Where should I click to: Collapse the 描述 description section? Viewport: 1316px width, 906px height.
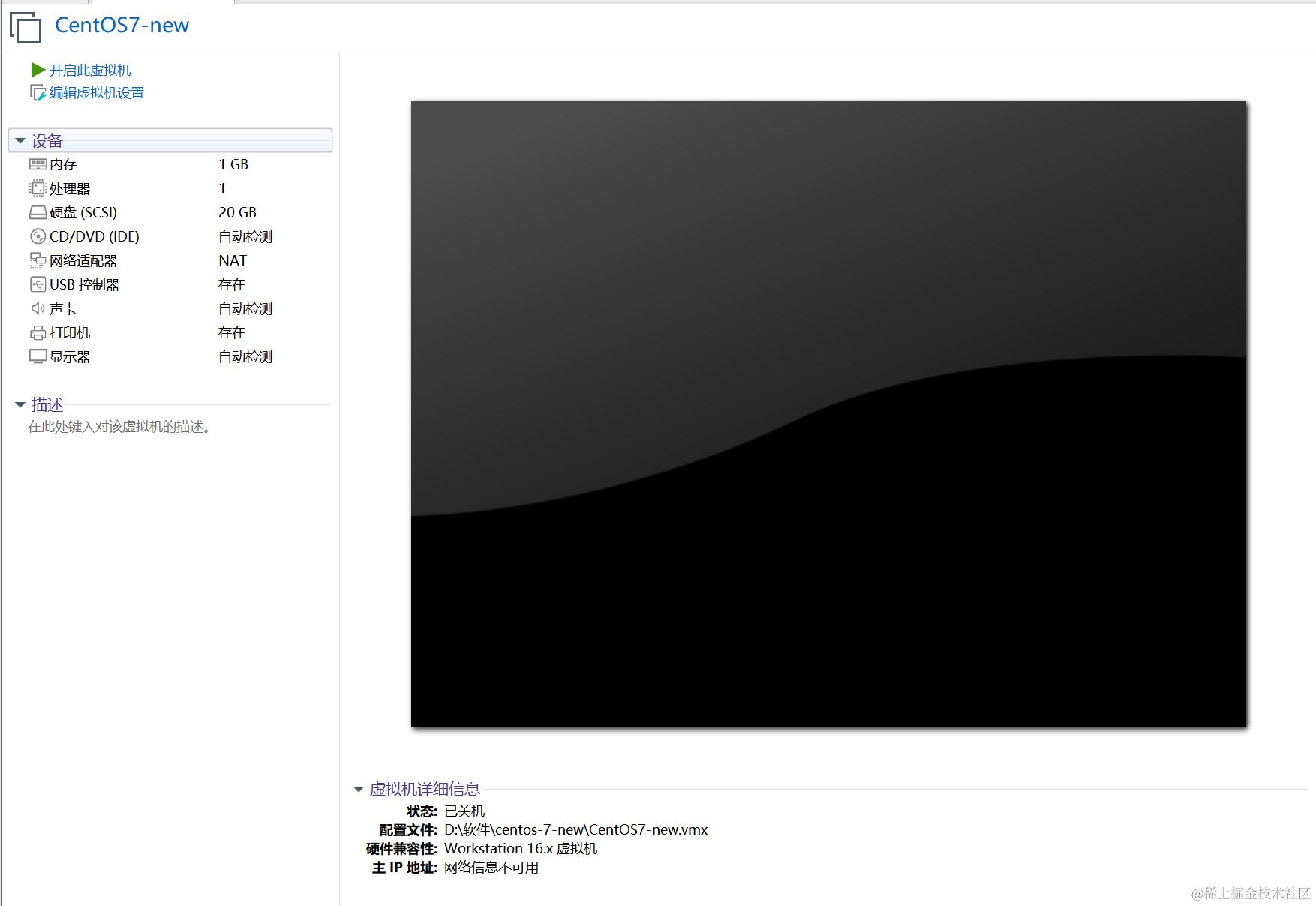(x=20, y=404)
